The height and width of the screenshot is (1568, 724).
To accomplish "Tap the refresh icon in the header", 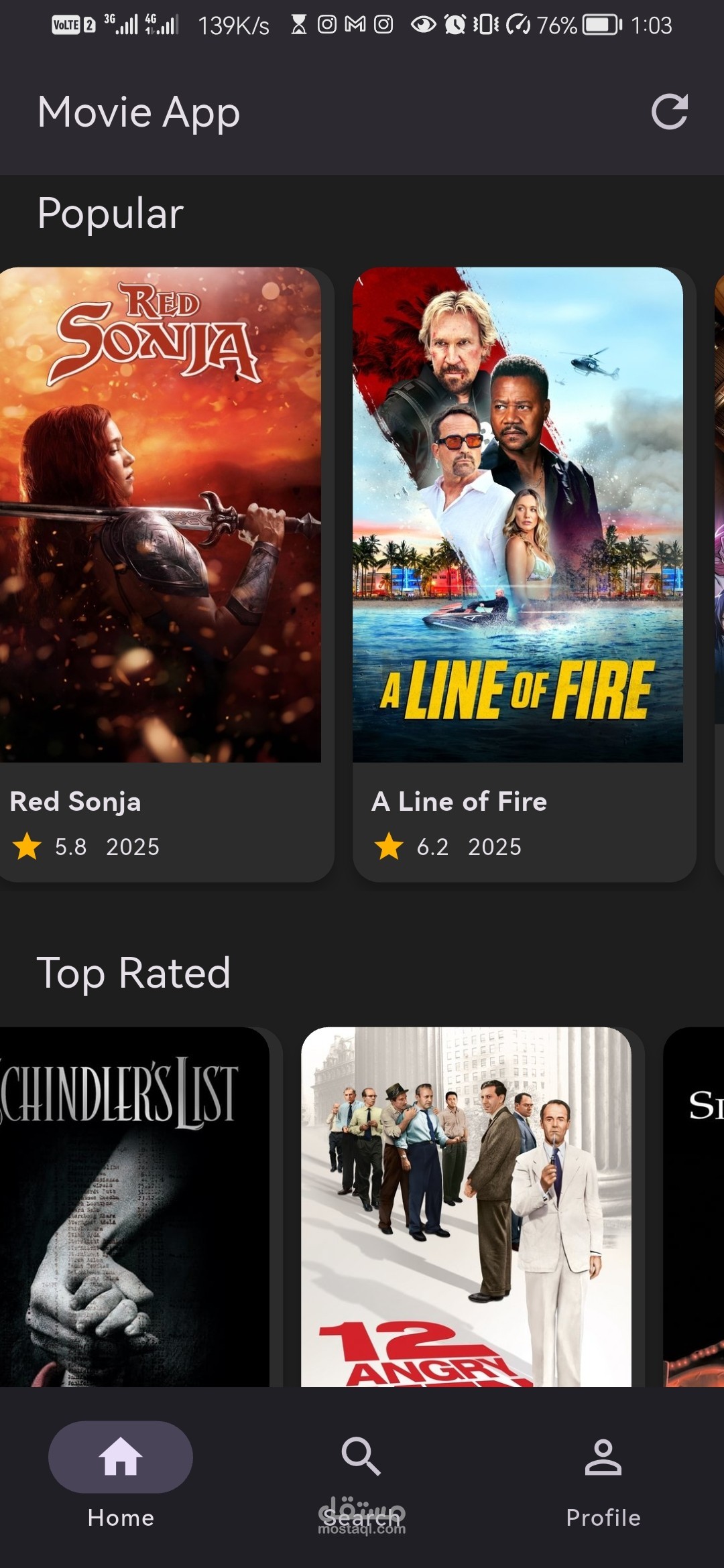I will click(670, 111).
